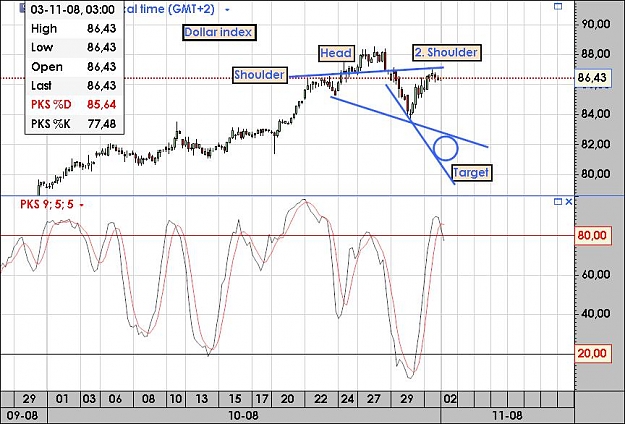
Task: Select the Dollar index label
Action: [218, 32]
